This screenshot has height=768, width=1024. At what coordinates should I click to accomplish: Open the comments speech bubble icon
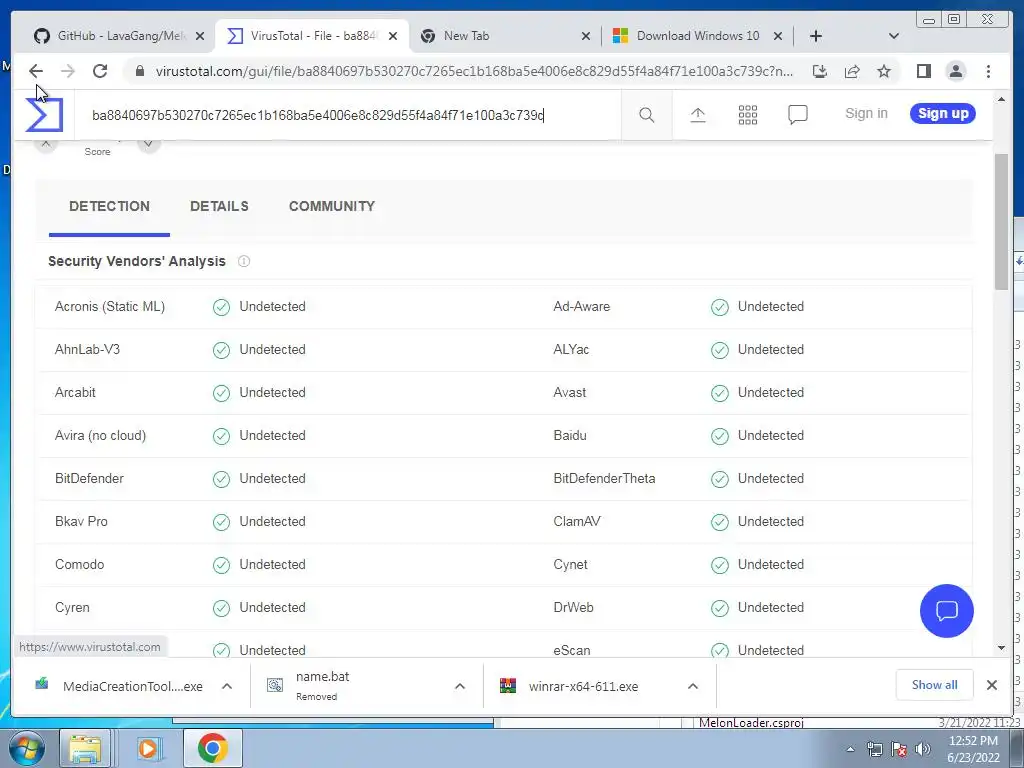pos(797,115)
